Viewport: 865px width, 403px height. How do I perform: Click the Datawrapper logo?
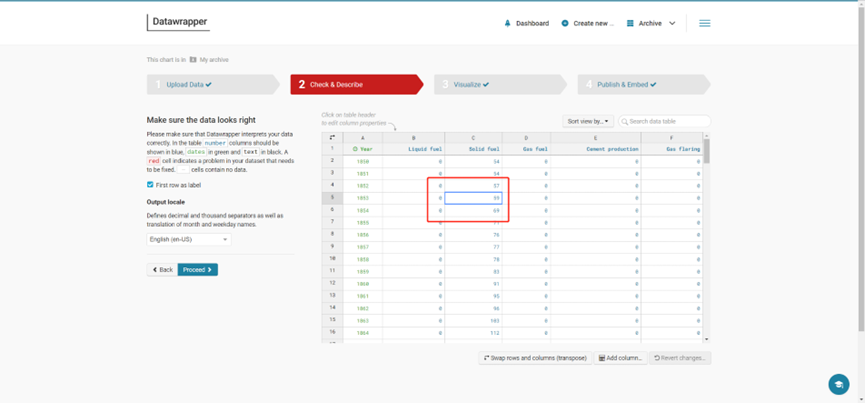[x=178, y=23]
